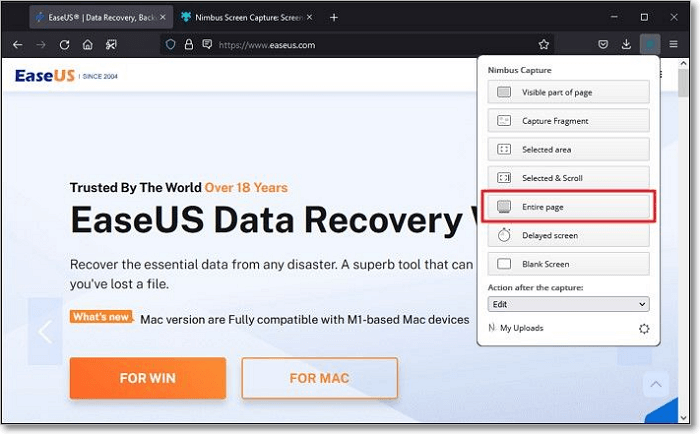
Task: Open a new browser tab
Action: pos(333,17)
